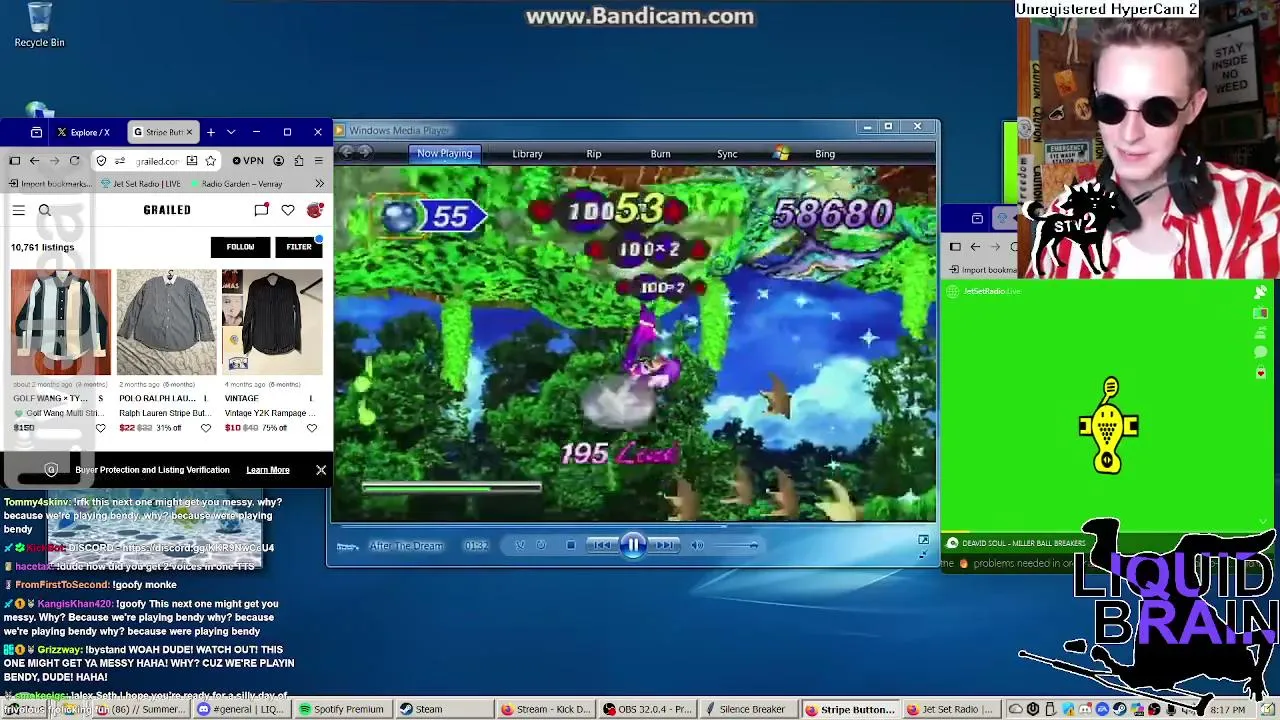The height and width of the screenshot is (720, 1280).
Task: Toggle the browser VPN button
Action: pyautogui.click(x=248, y=161)
